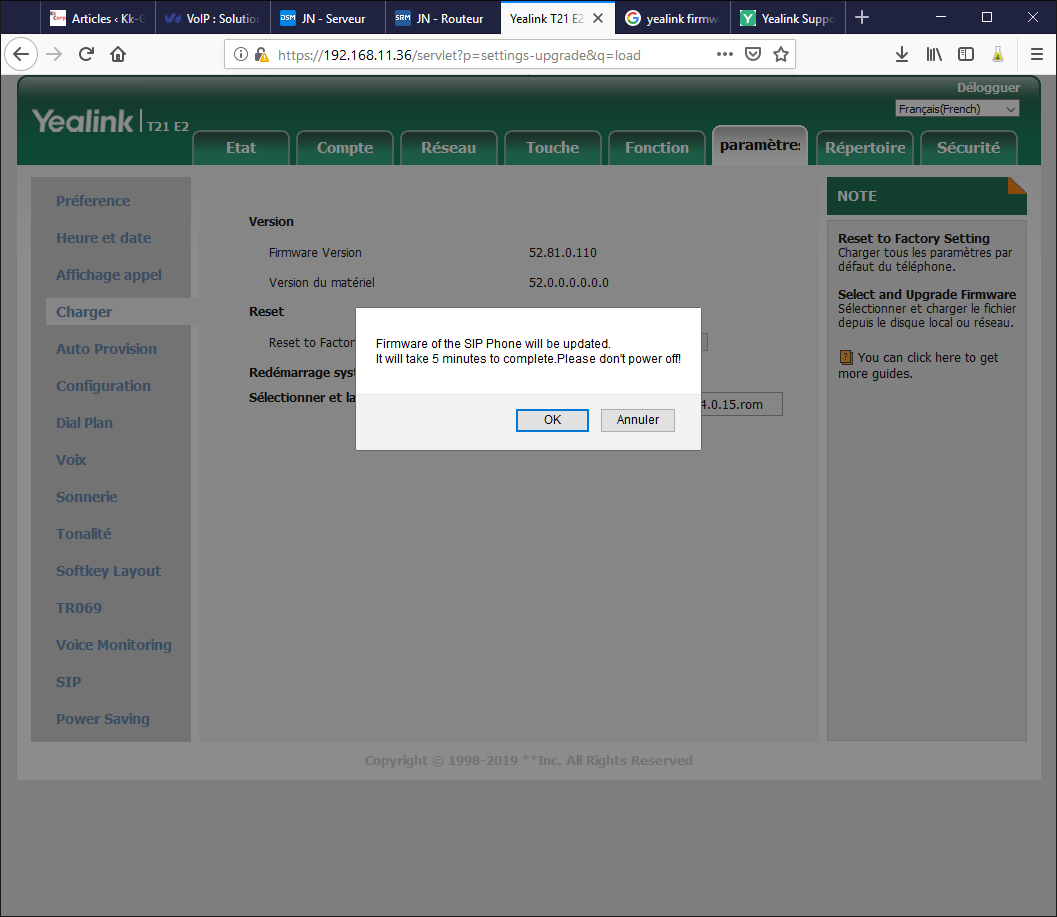Confirm firmware update with OK
The width and height of the screenshot is (1057, 917).
(x=552, y=420)
